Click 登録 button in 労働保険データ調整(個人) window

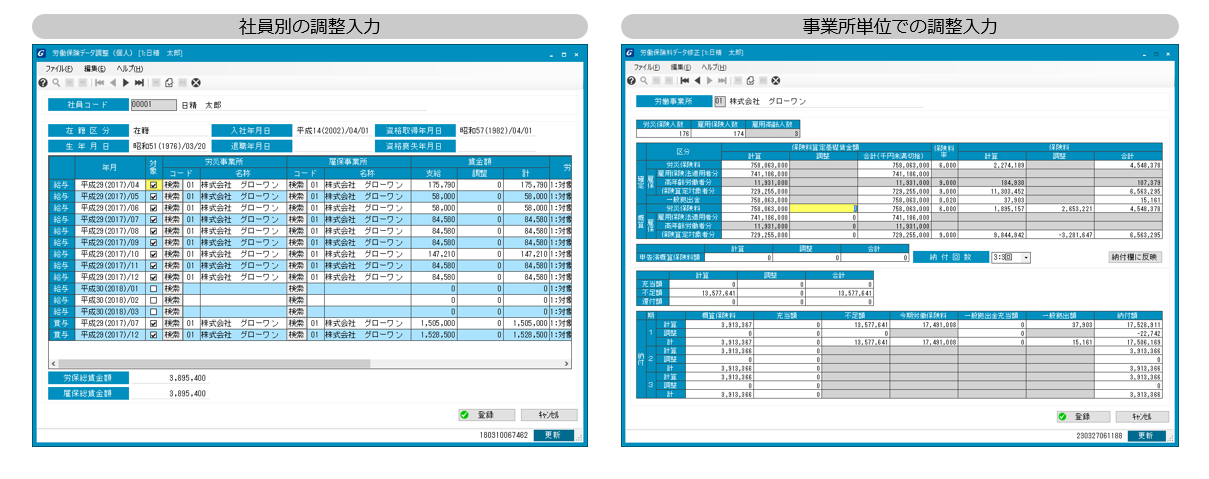[485, 414]
